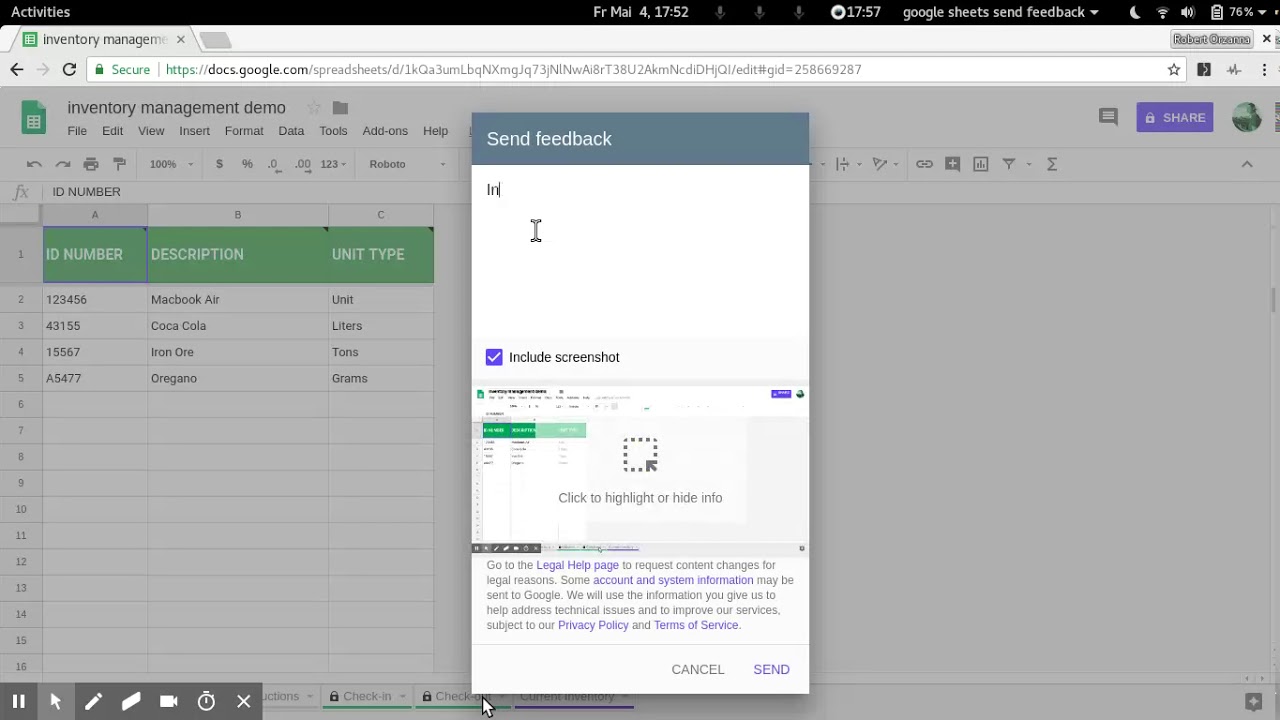Click the Insert comment icon in toolbar

click(952, 164)
